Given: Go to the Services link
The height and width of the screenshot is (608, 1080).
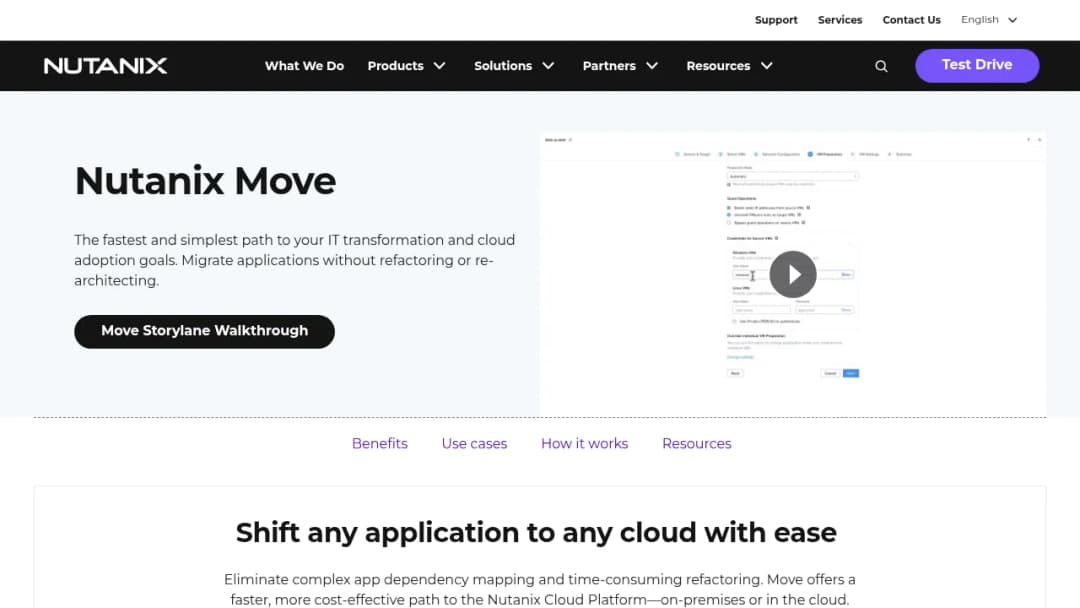Looking at the screenshot, I should pos(840,20).
